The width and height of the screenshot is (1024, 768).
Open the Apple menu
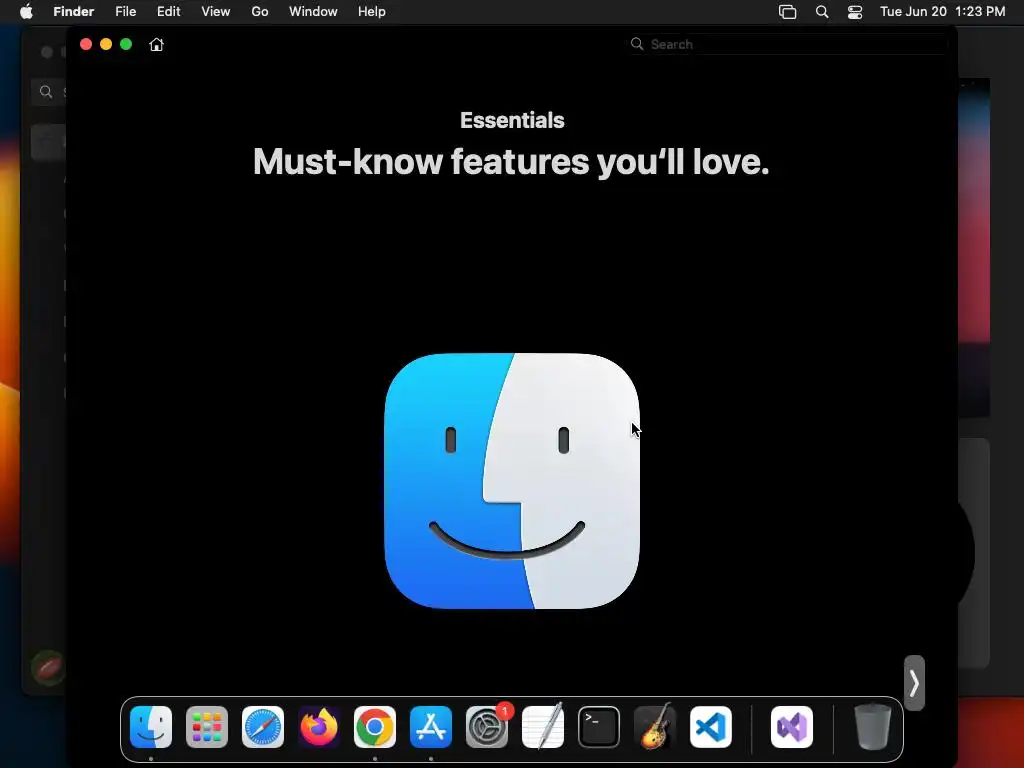tap(26, 11)
